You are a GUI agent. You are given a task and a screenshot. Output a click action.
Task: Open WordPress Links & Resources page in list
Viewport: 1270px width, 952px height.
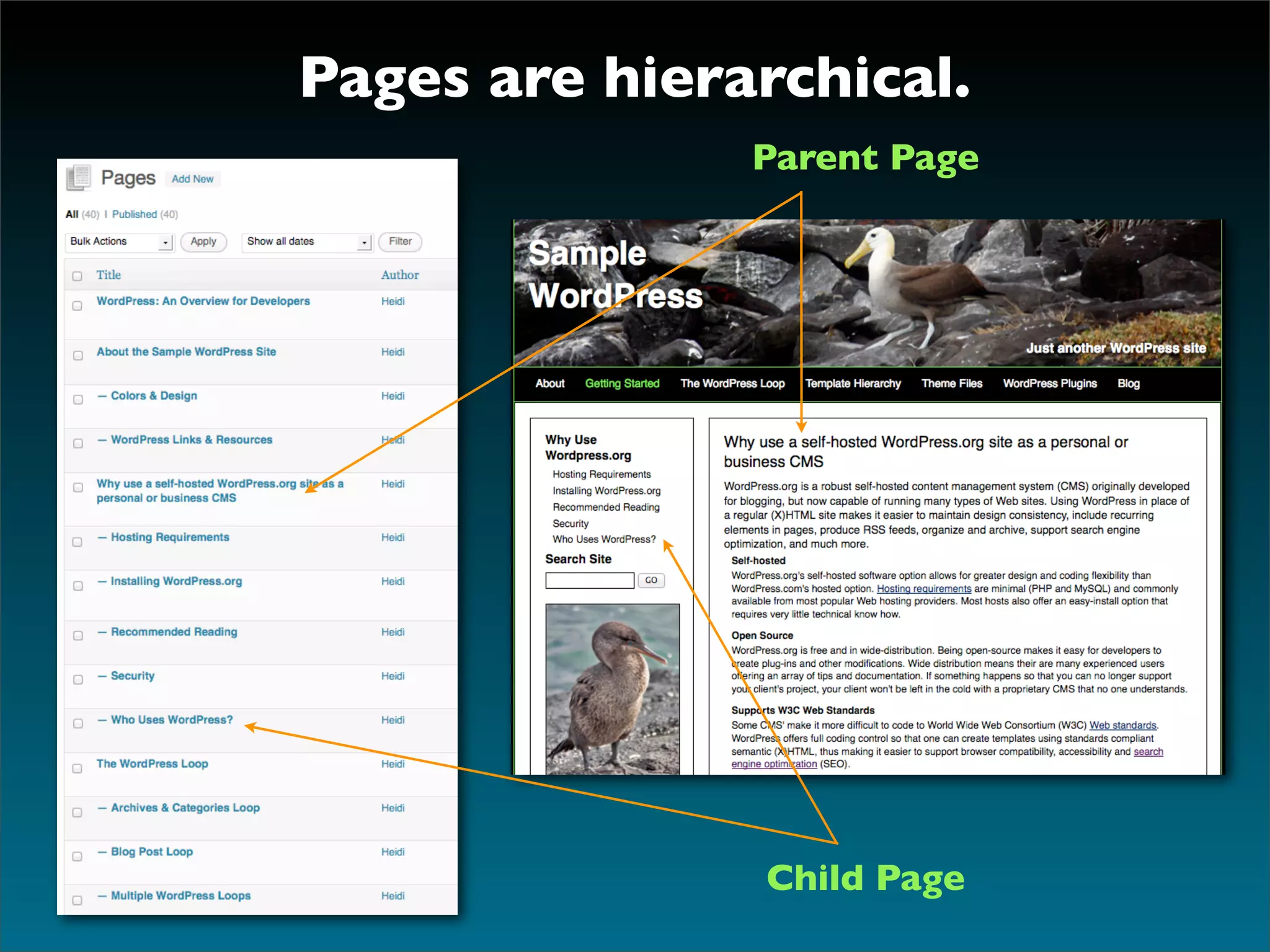point(192,439)
